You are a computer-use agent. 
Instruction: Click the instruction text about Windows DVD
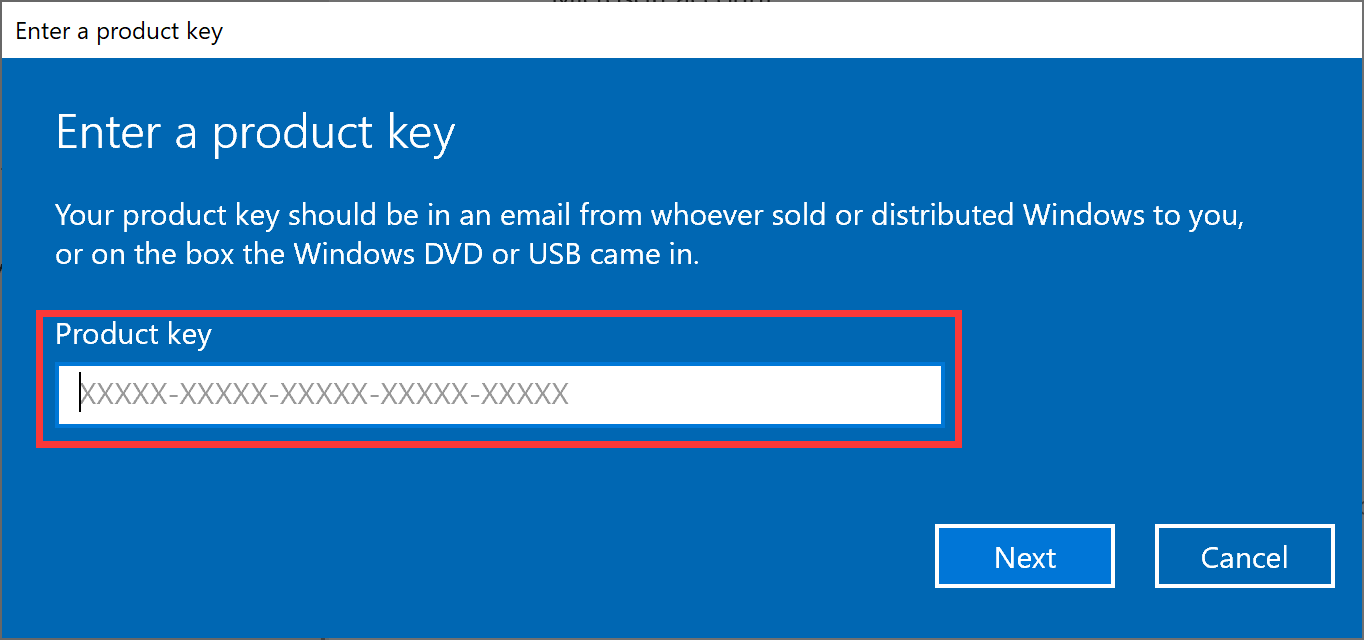[648, 233]
